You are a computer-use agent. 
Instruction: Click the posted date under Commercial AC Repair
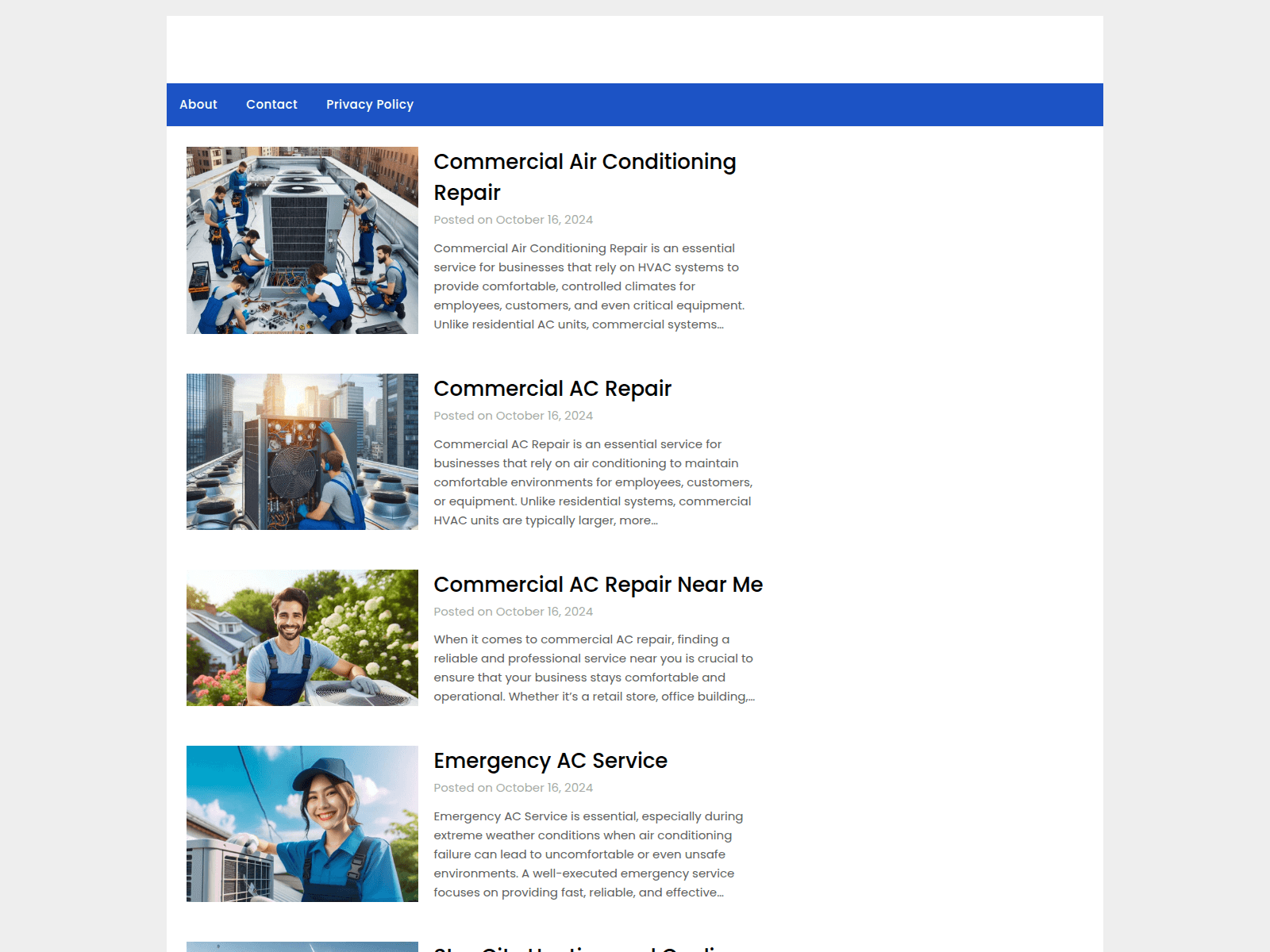545,416
